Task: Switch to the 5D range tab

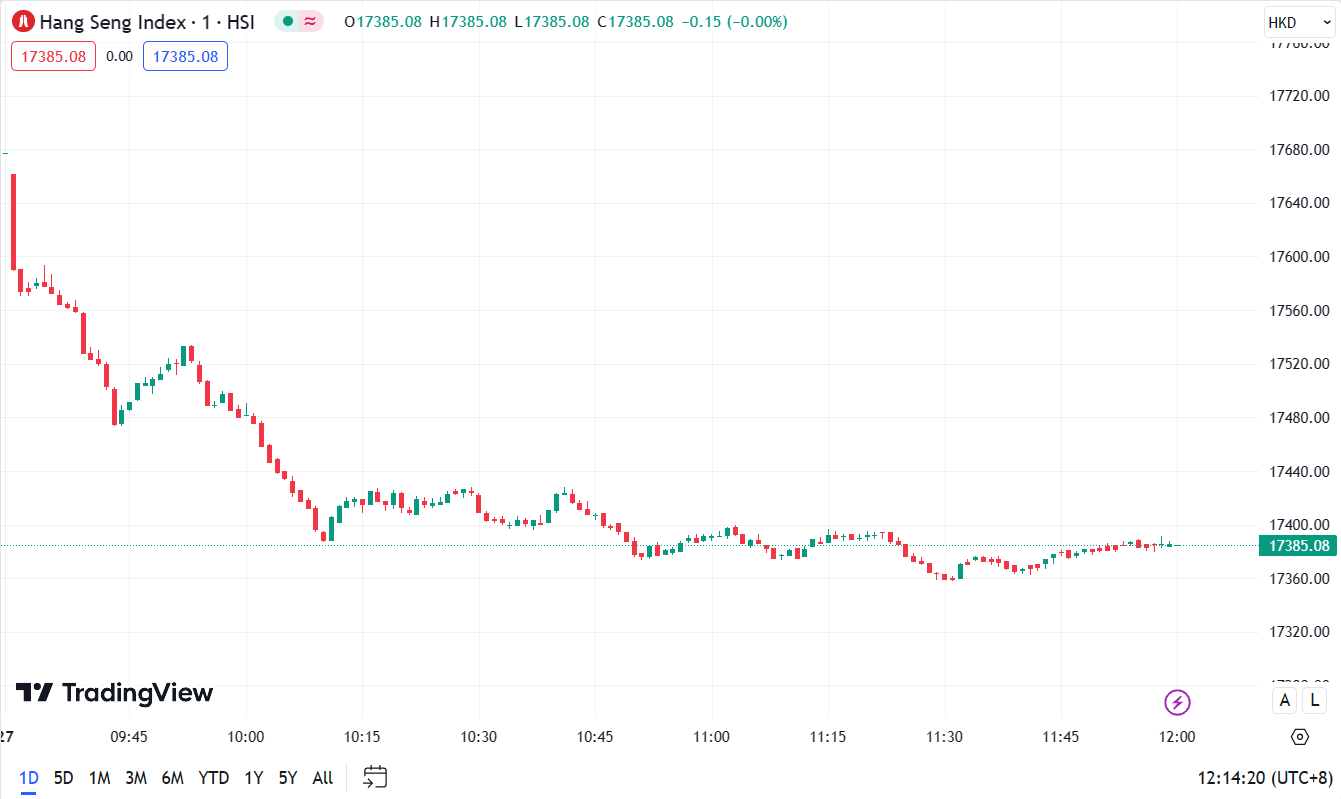Action: tap(64, 776)
